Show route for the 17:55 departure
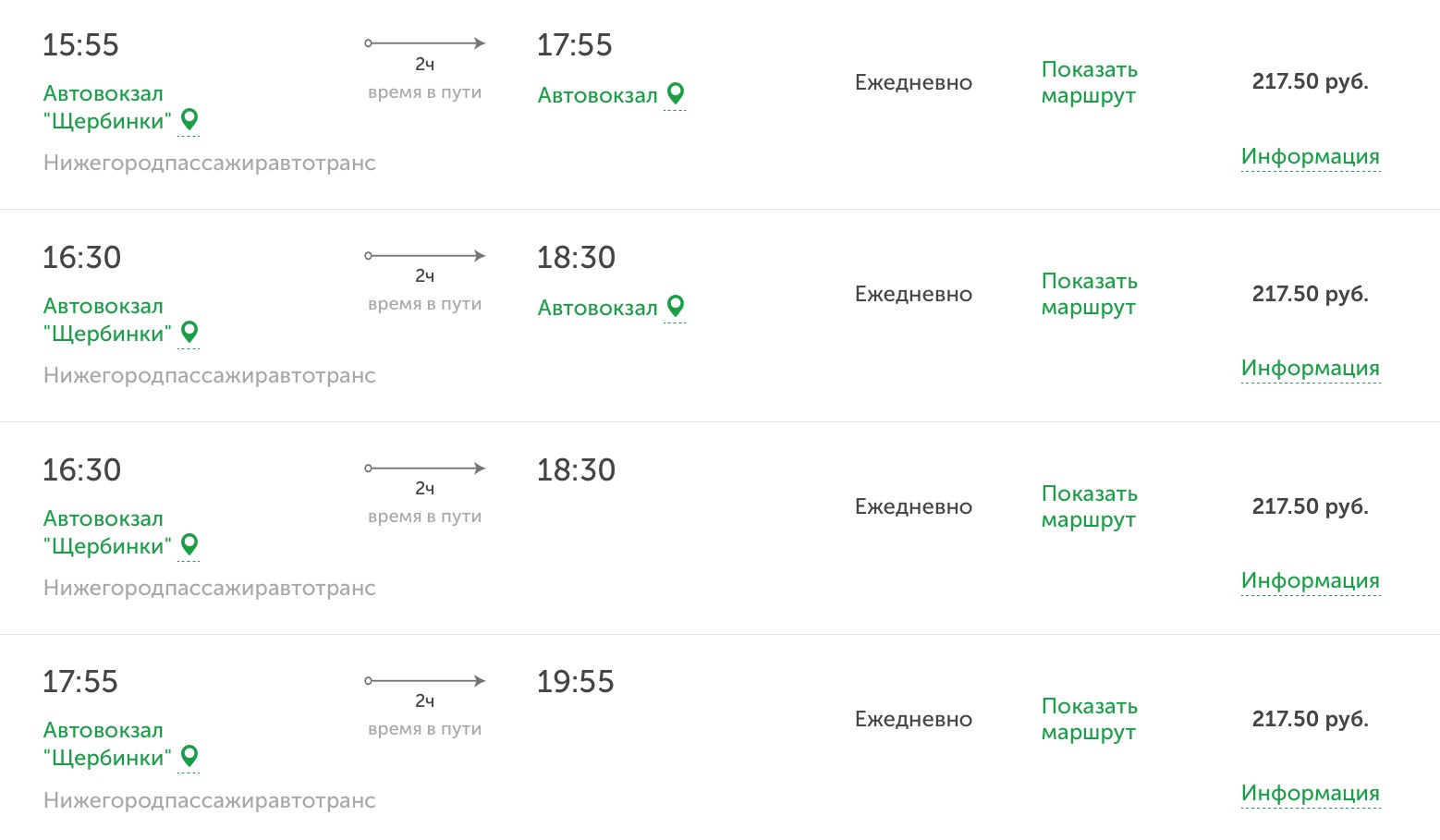This screenshot has height=840, width=1440. (x=1089, y=719)
